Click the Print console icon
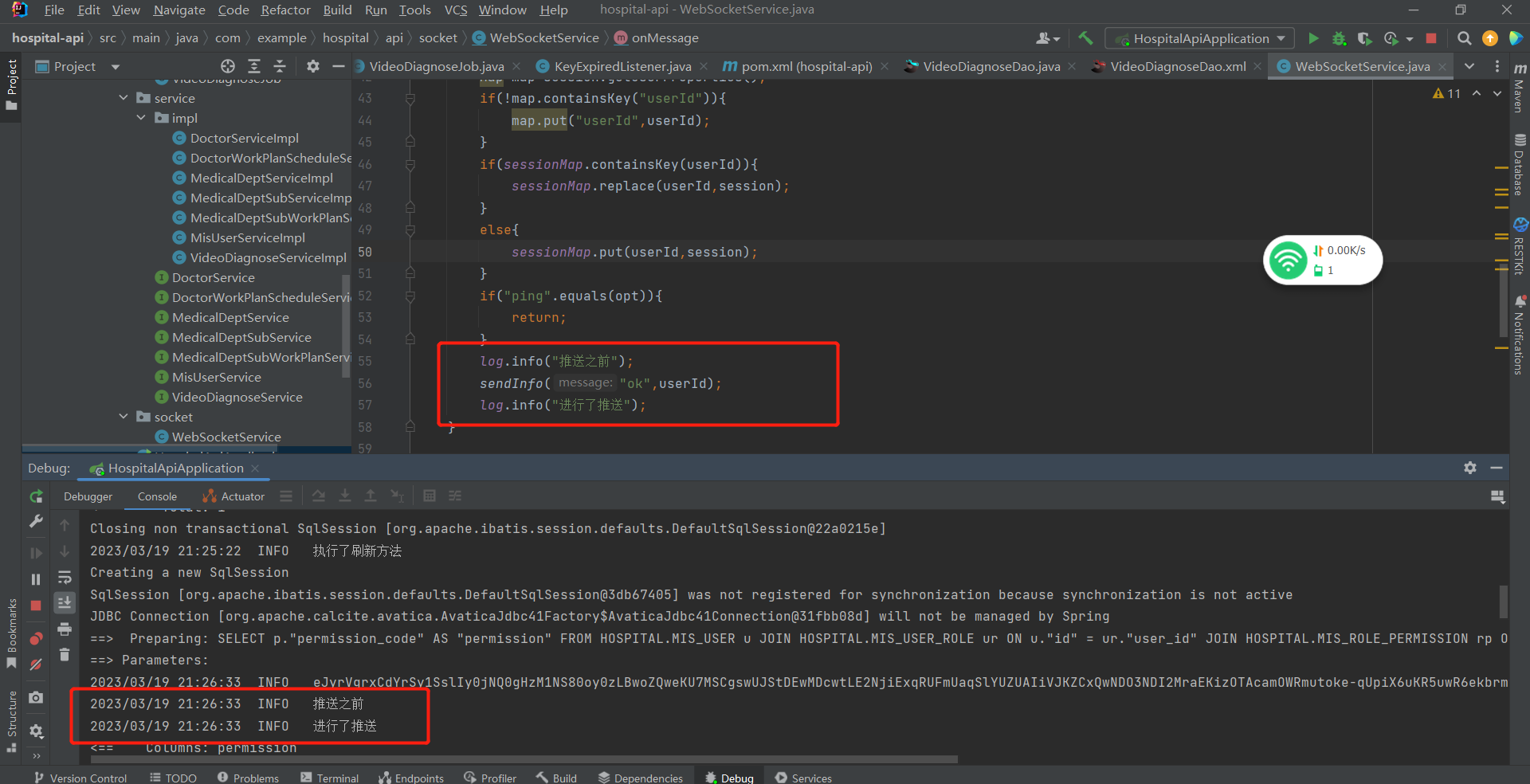 coord(65,629)
